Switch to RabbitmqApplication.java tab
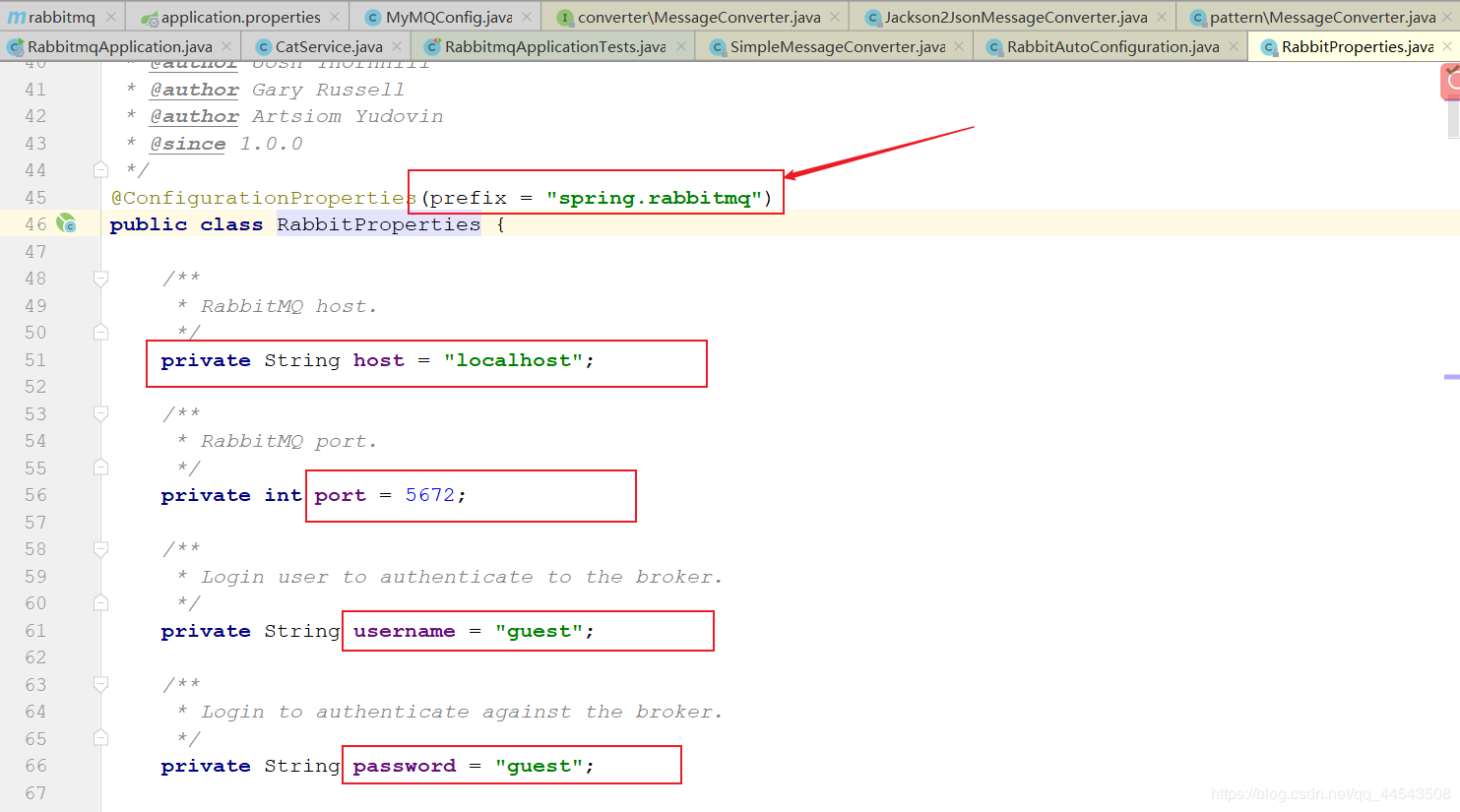Image resolution: width=1460 pixels, height=812 pixels. coord(119,46)
